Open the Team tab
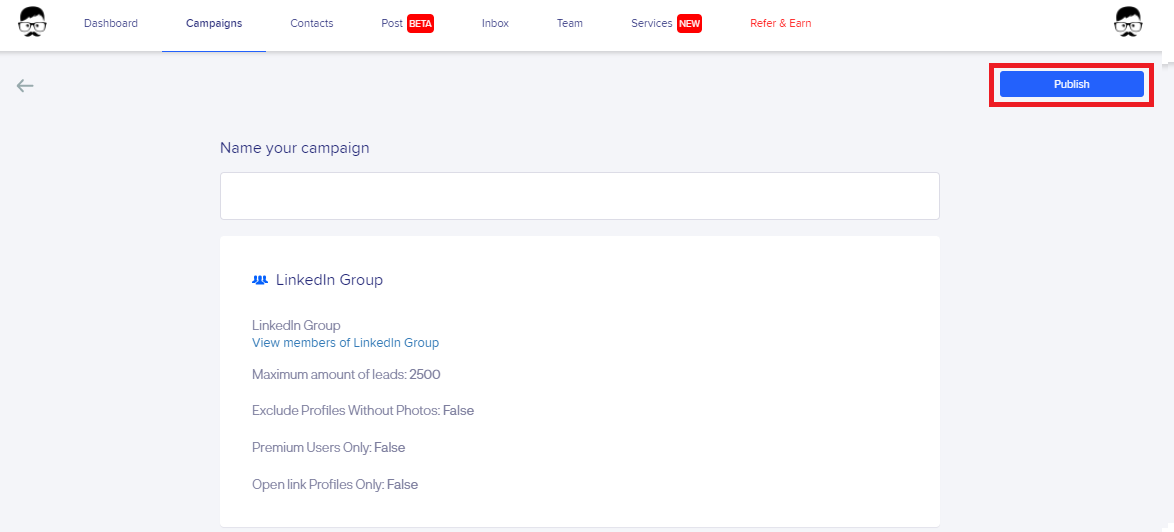Screen dimensions: 1174x532 click(570, 23)
